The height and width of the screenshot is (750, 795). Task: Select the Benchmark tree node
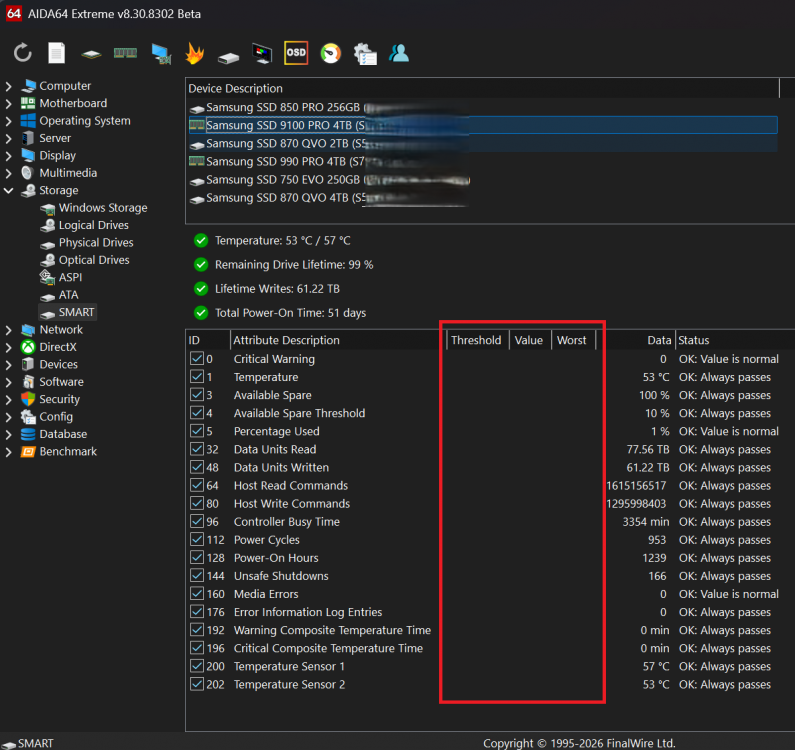click(68, 451)
